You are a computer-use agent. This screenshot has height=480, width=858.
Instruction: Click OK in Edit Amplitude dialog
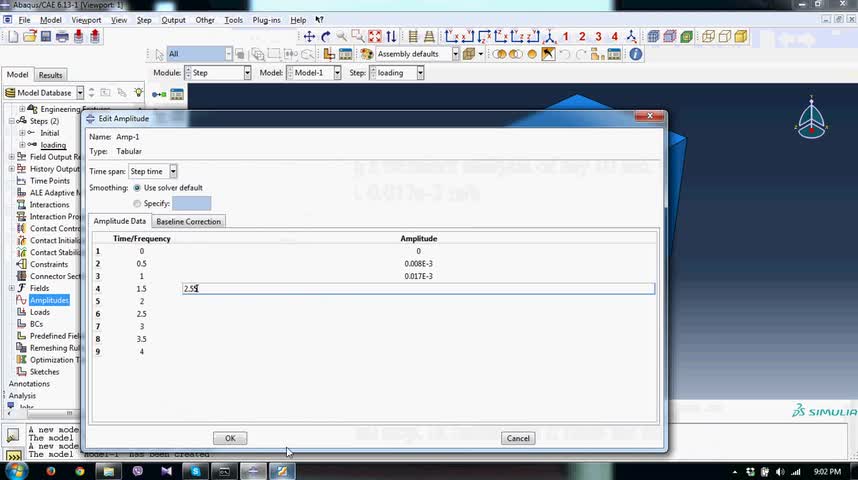click(230, 438)
